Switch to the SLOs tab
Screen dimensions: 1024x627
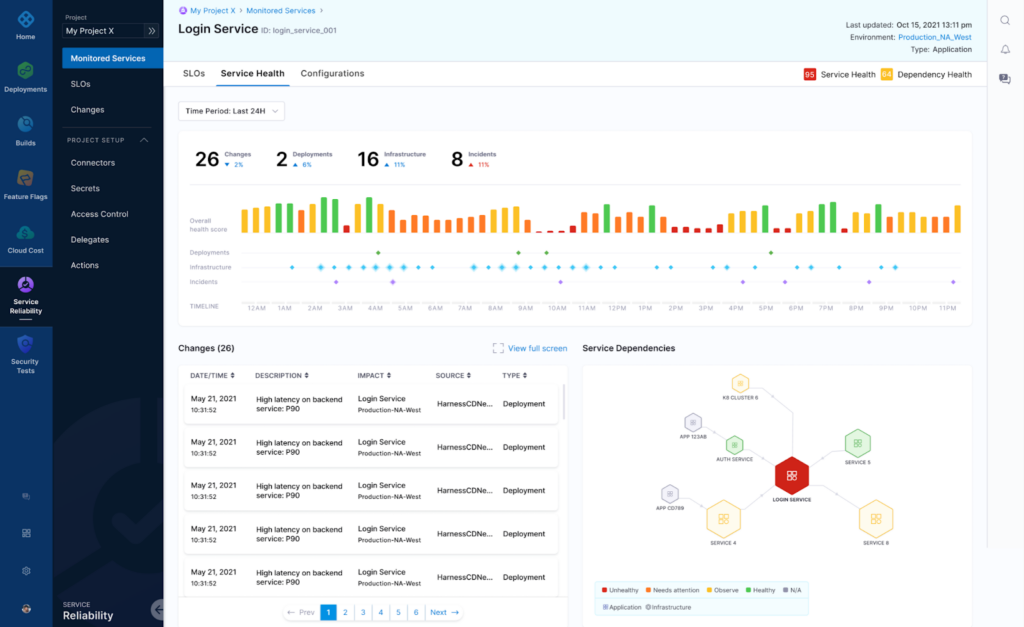click(x=194, y=73)
